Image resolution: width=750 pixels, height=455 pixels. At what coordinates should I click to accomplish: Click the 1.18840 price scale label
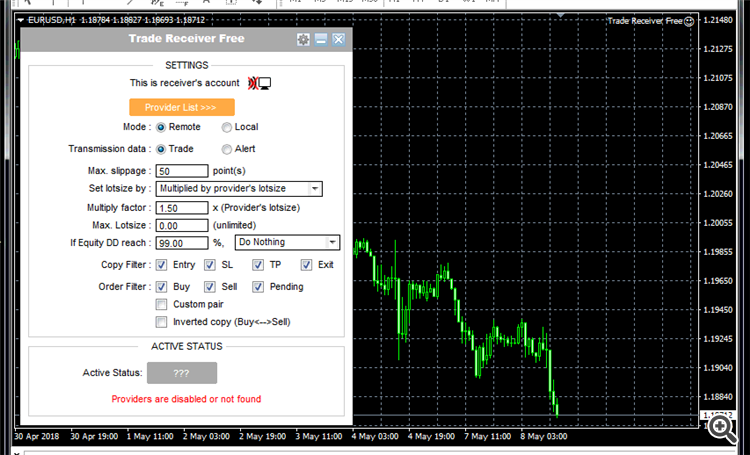(x=718, y=397)
